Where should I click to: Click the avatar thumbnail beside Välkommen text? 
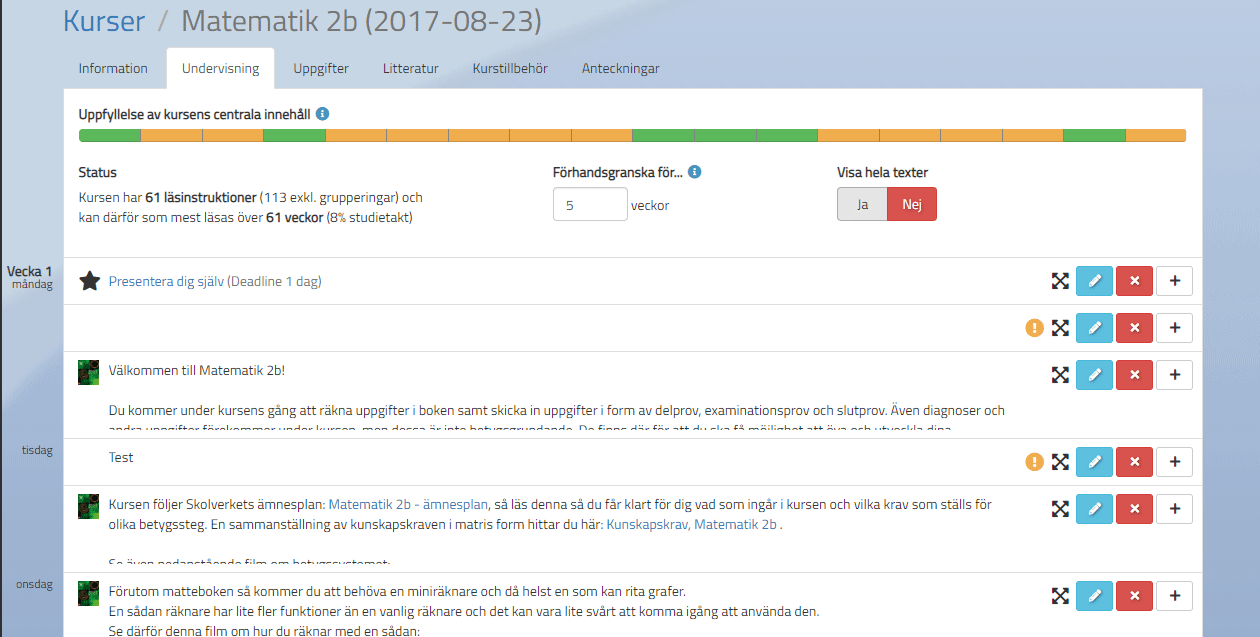point(88,372)
